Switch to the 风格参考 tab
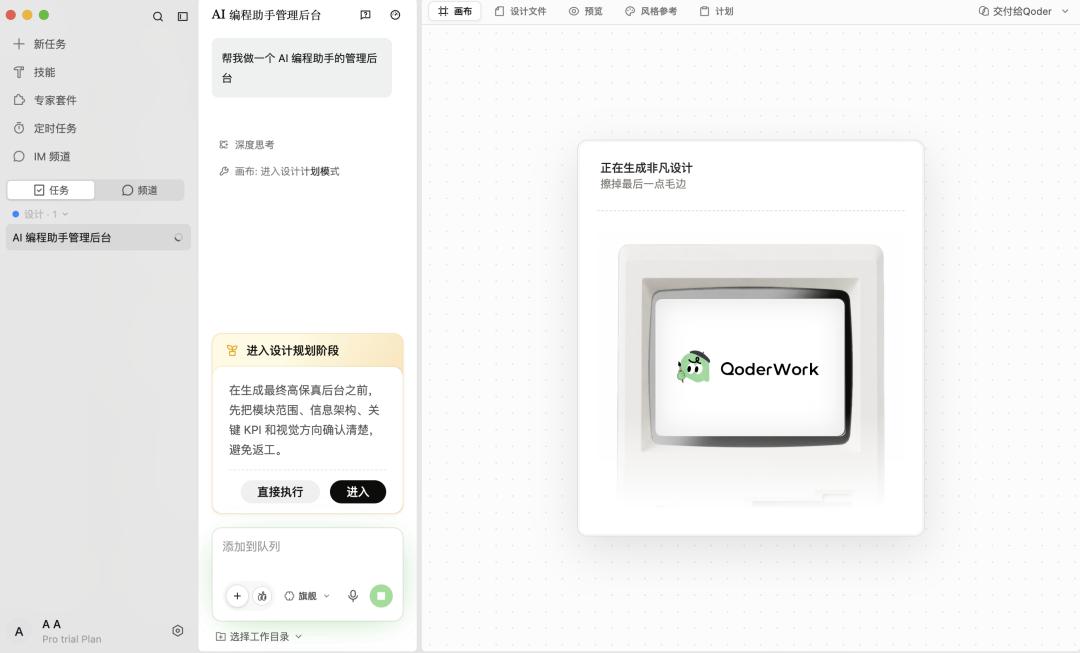 [x=651, y=11]
